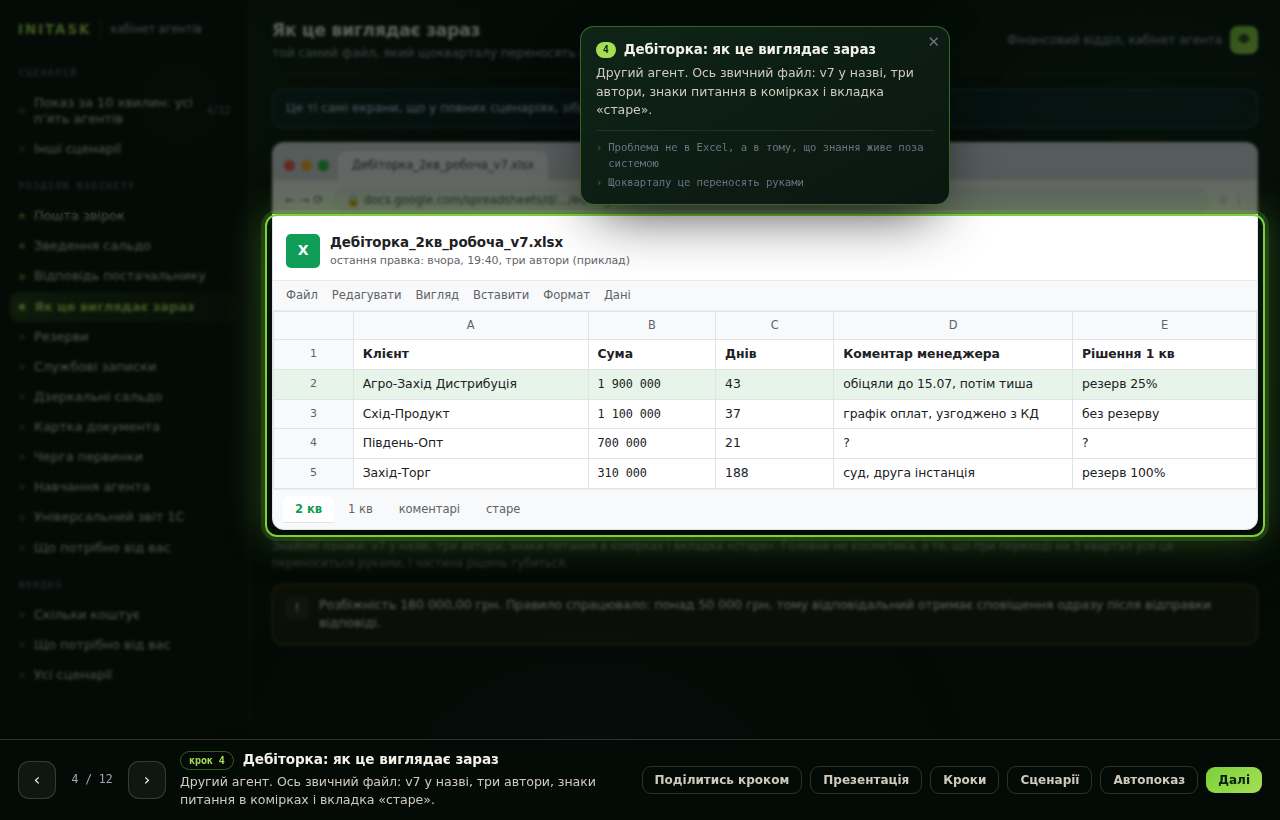Open the Вставити menu
The image size is (1280, 820).
point(501,295)
